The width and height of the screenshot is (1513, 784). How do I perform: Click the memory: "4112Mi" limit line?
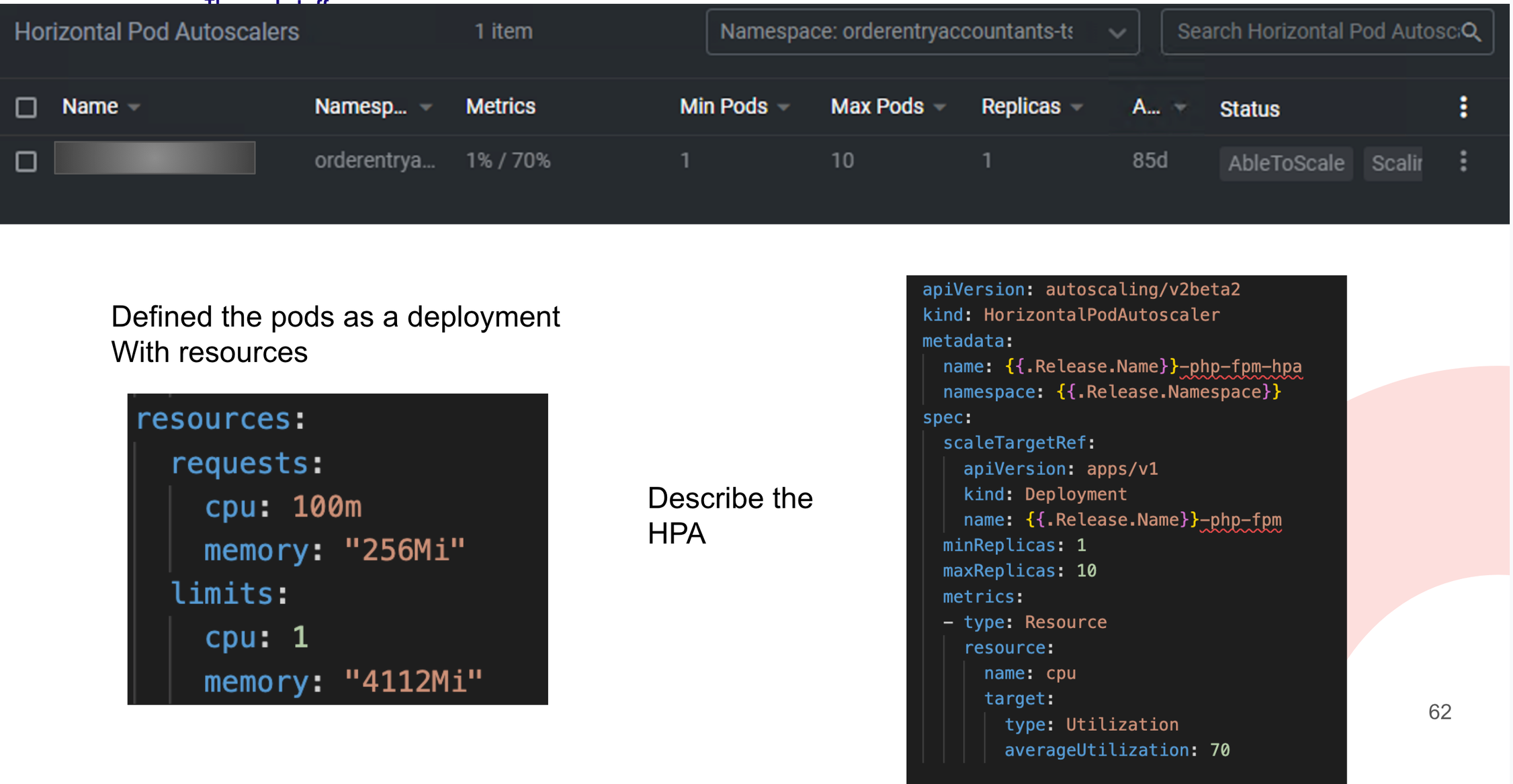coord(343,682)
